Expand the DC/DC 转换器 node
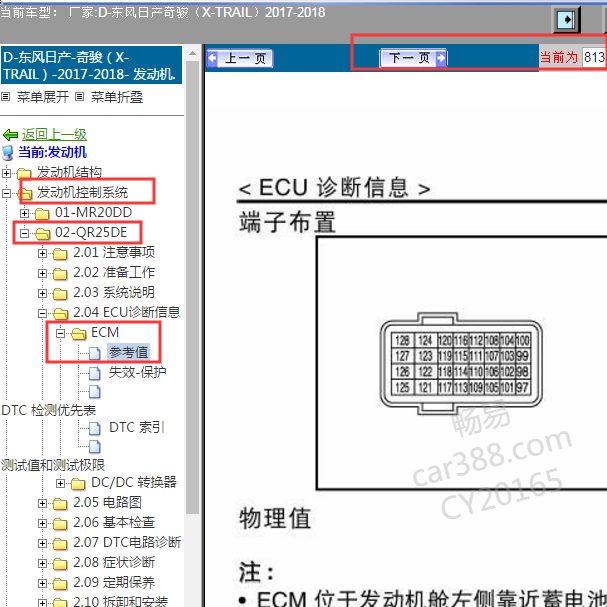The width and height of the screenshot is (607, 607). [x=60, y=483]
